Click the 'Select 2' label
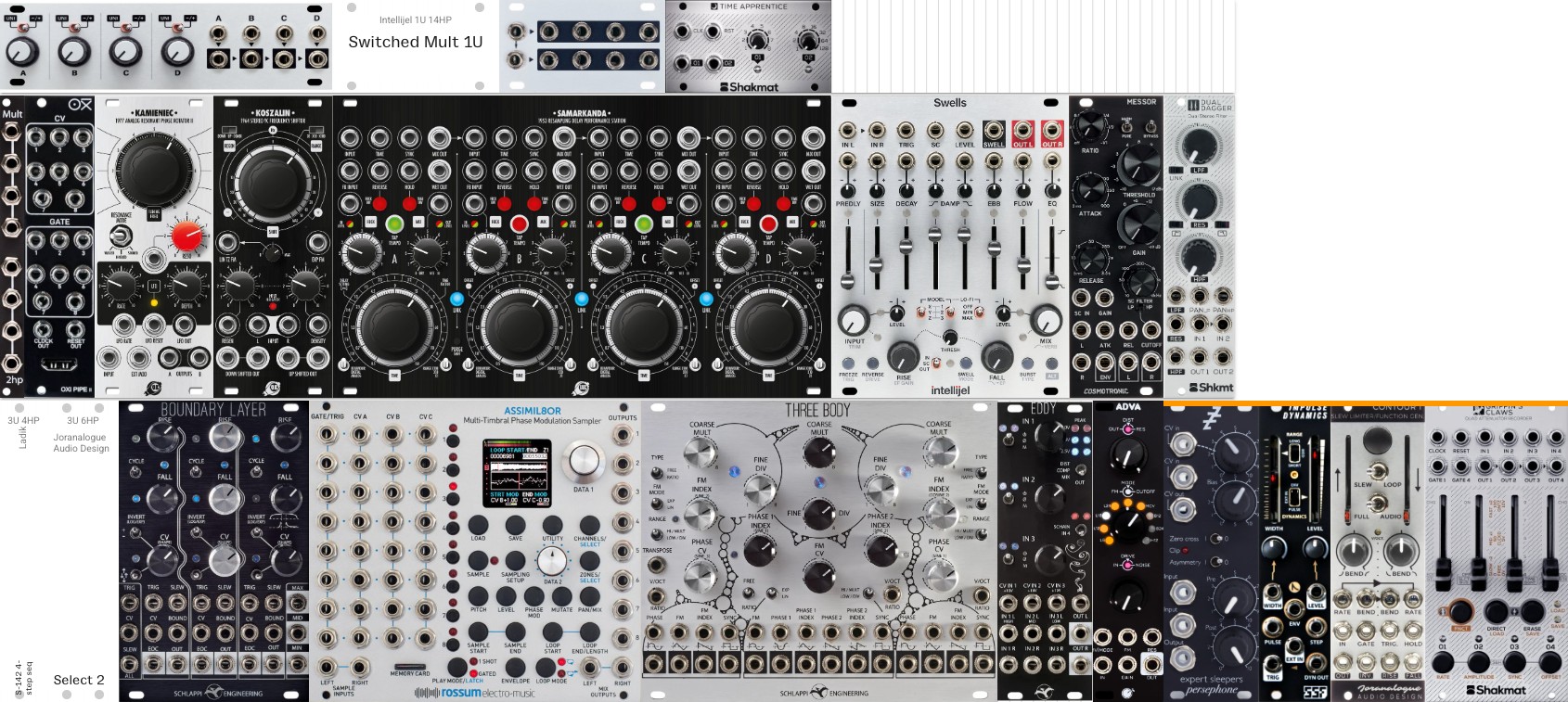1568x702 pixels. point(79,680)
